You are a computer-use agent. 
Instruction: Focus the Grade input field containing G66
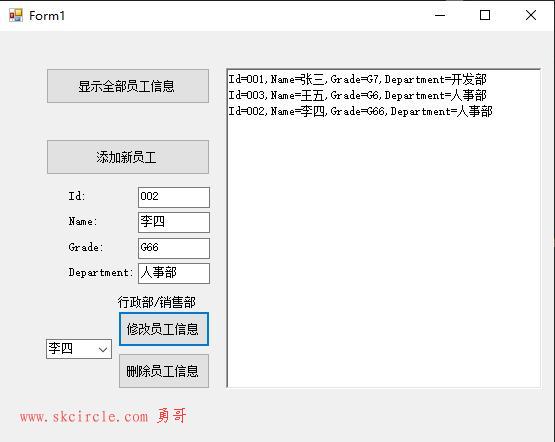[174, 248]
